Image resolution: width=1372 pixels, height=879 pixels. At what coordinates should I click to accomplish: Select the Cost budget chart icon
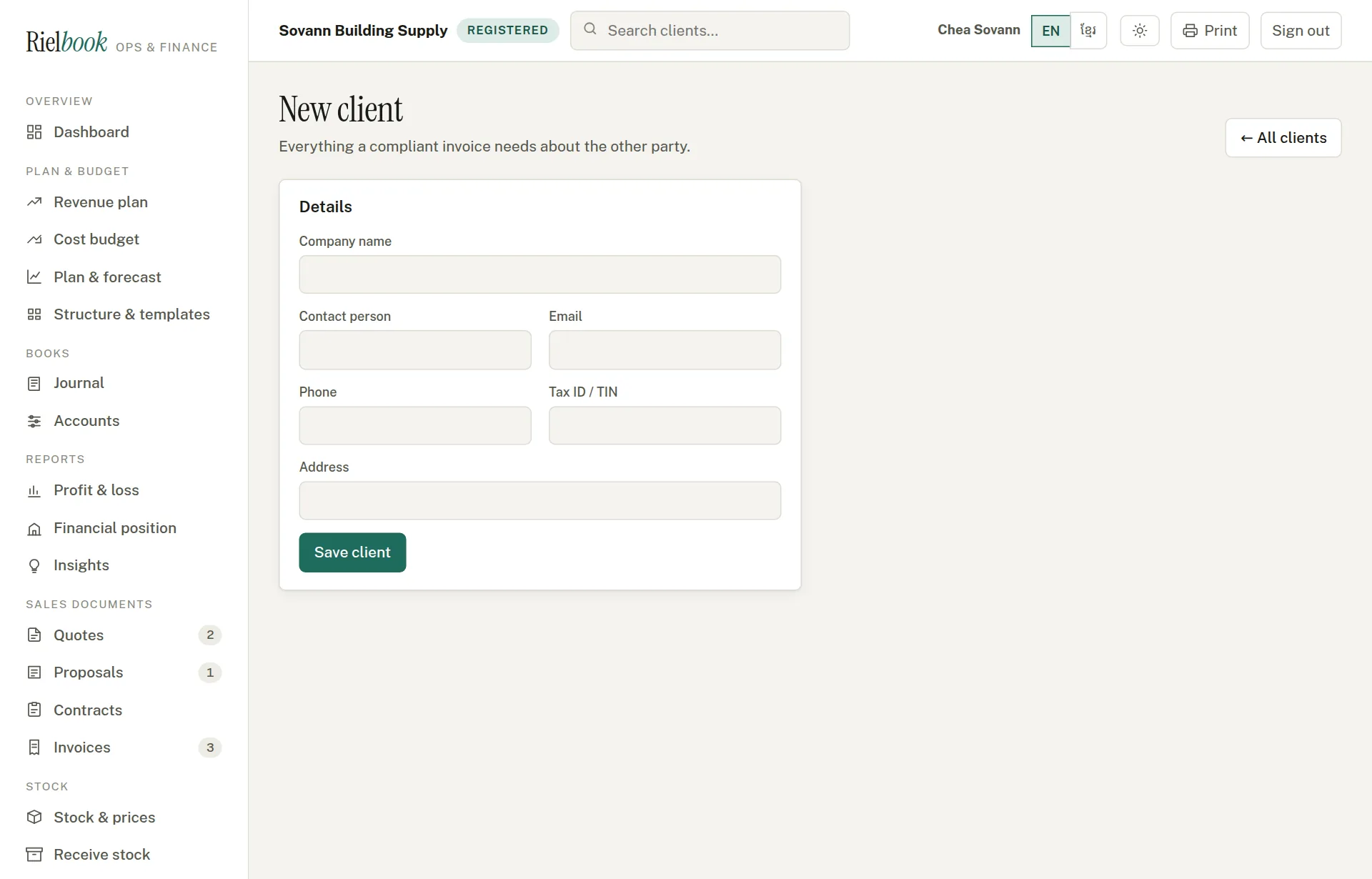pos(34,239)
